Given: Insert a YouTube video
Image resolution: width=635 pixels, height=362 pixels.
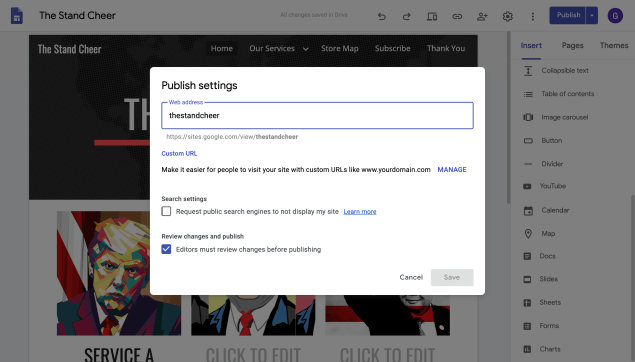Looking at the screenshot, I should (x=552, y=186).
